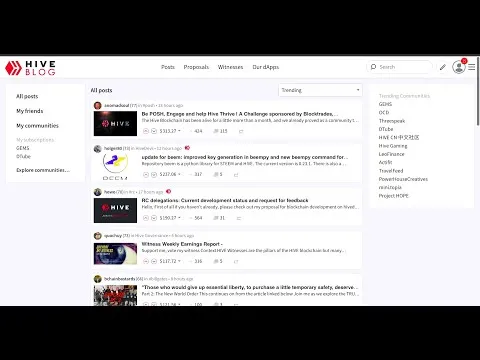The width and height of the screenshot is (480, 360).
Task: Open the Witnesses nav item
Action: click(230, 67)
